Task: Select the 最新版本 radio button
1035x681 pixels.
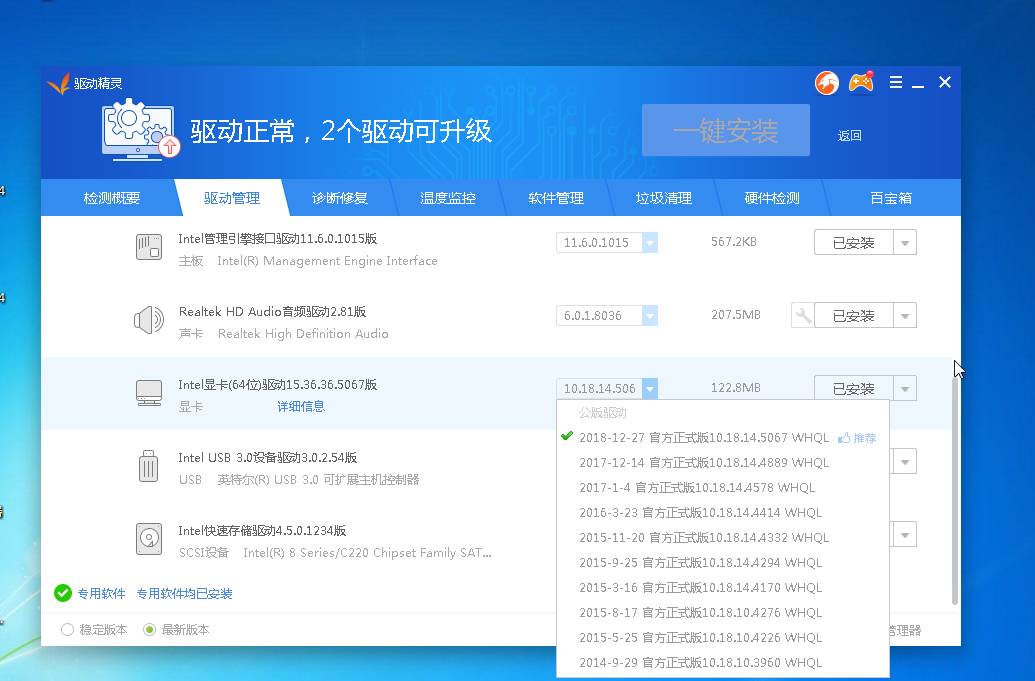Action: point(150,630)
